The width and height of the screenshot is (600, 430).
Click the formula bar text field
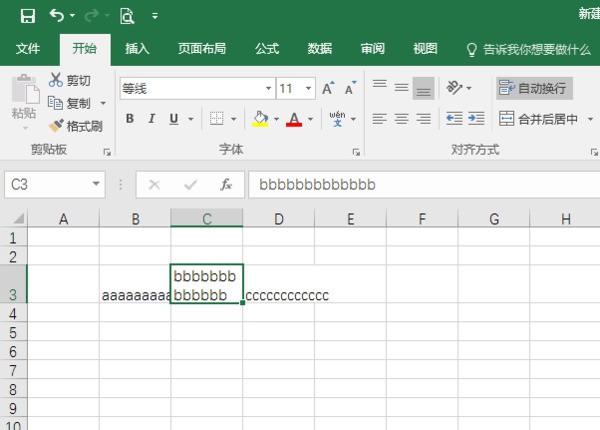[x=420, y=185]
